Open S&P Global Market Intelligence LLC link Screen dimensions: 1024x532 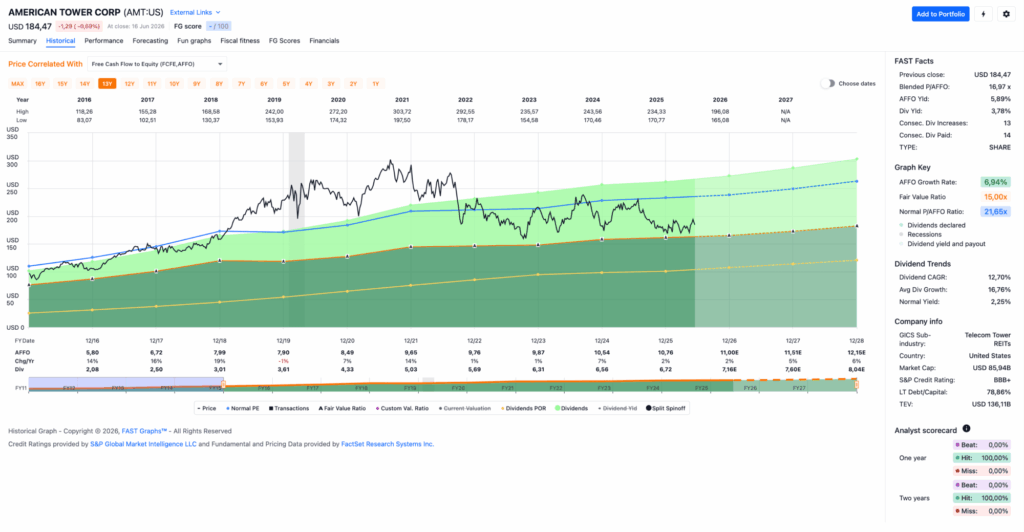point(143,444)
